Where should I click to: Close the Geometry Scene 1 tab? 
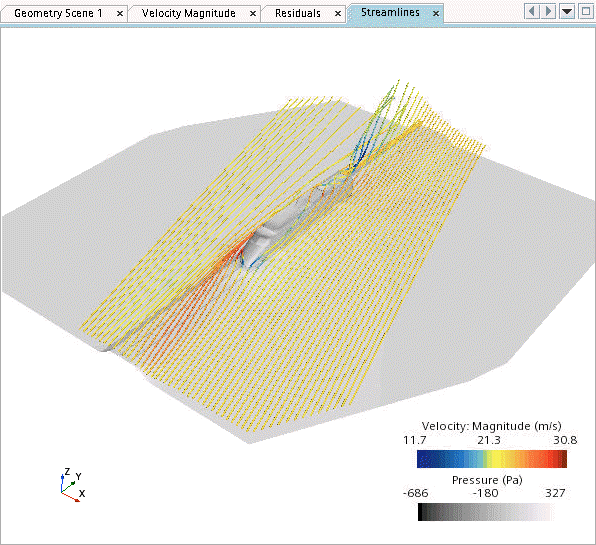pos(120,14)
